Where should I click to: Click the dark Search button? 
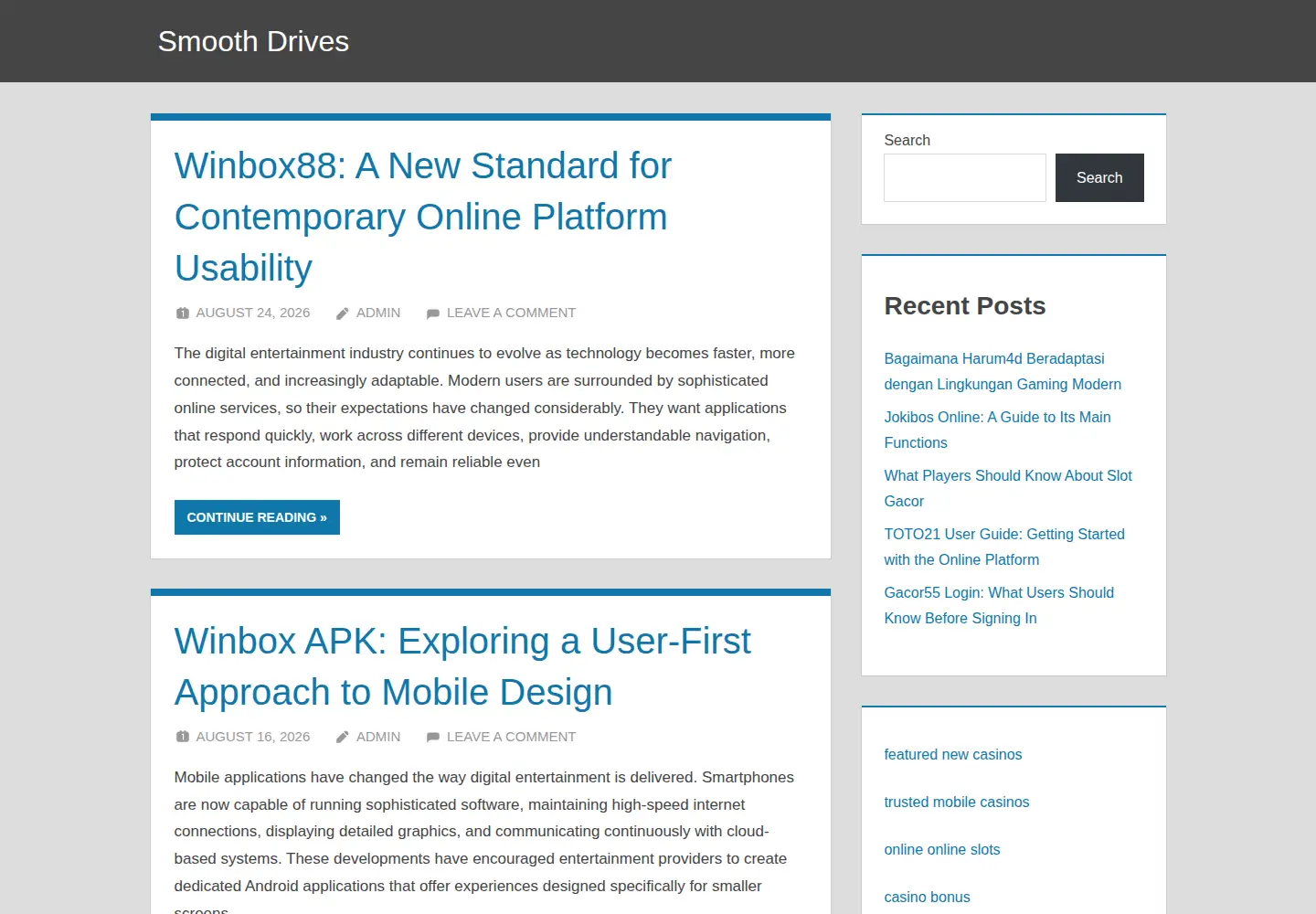pos(1099,177)
